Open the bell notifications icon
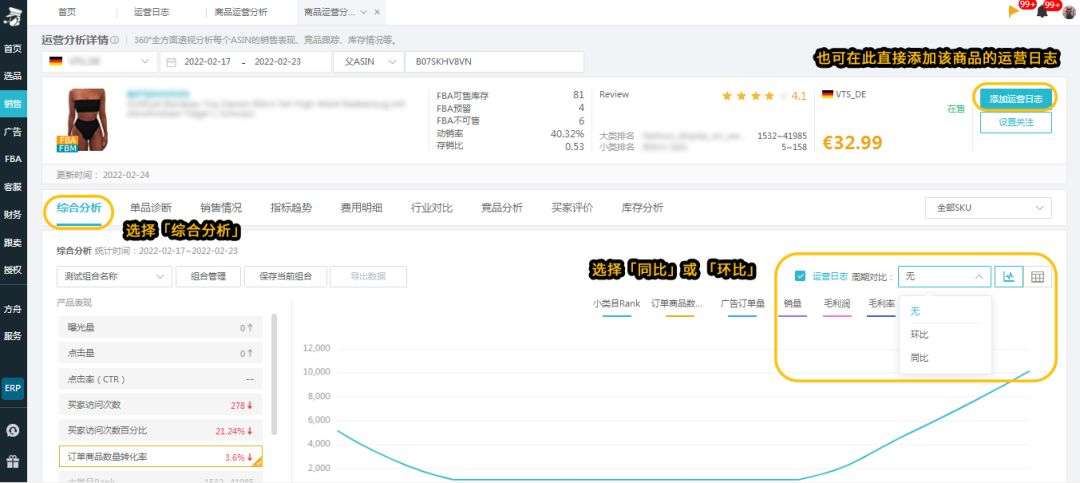Screen dimensions: 1080x483 point(1041,12)
